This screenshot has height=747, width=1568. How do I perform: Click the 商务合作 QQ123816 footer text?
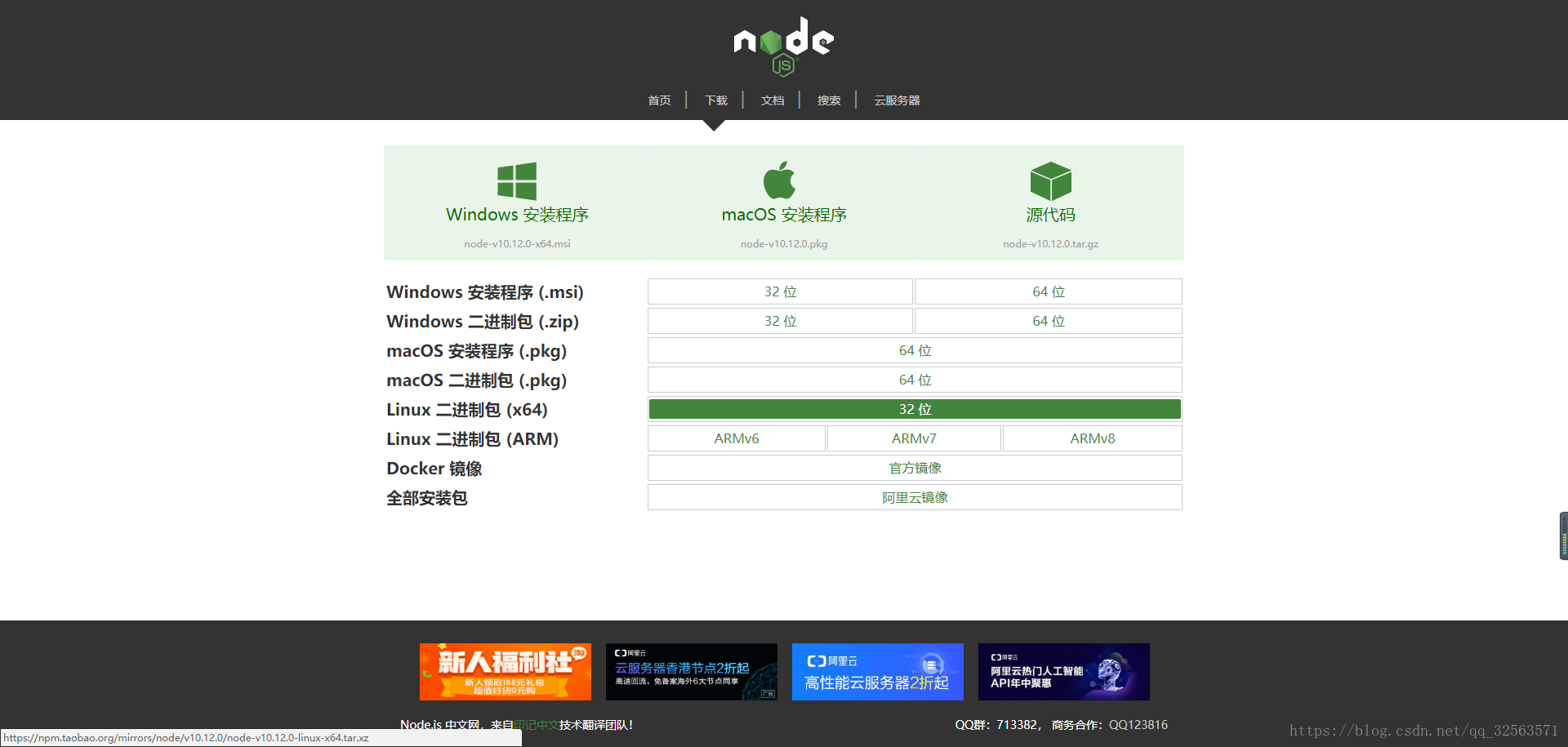point(1110,725)
